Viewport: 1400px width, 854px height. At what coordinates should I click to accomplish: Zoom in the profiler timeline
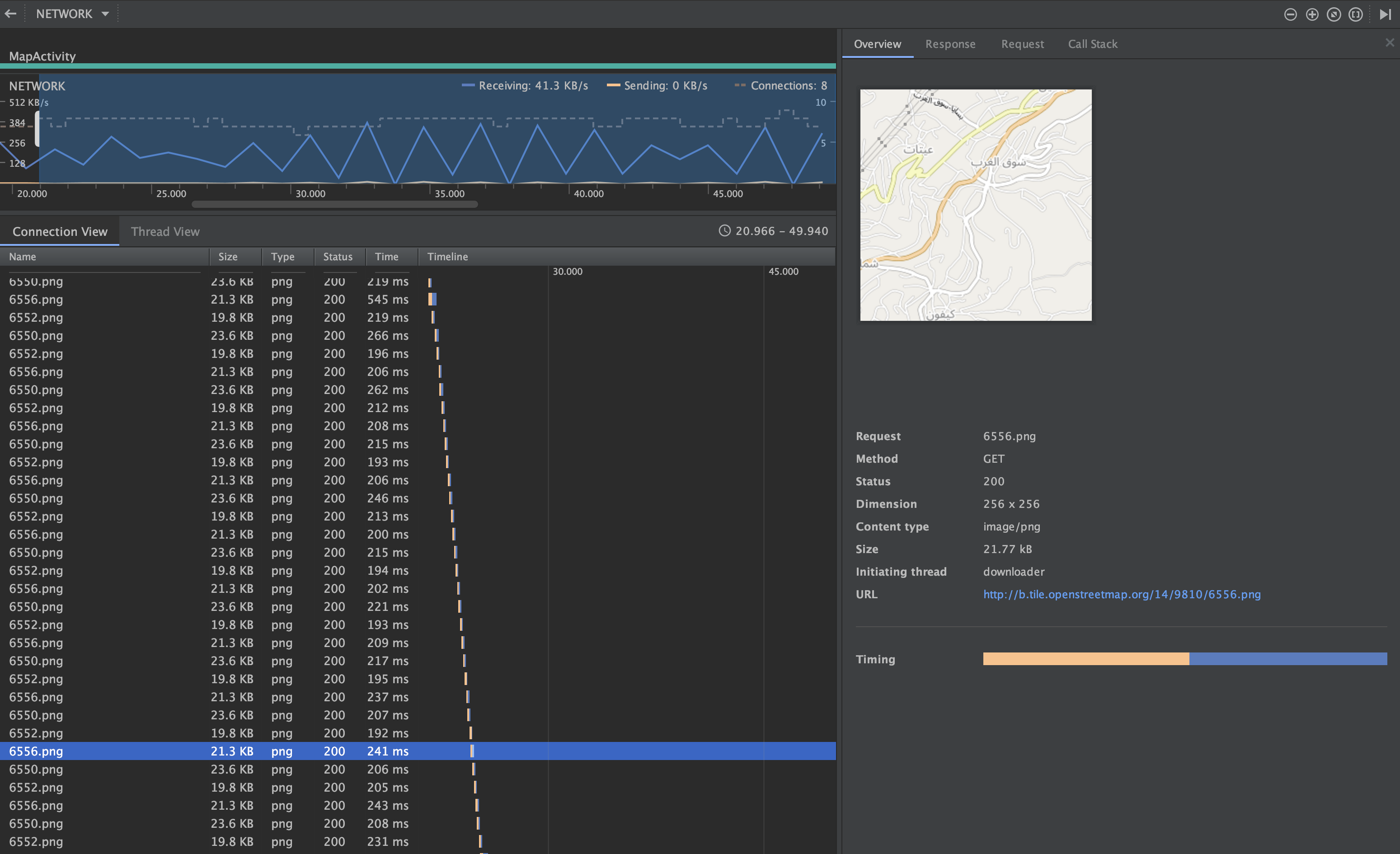pos(1312,15)
